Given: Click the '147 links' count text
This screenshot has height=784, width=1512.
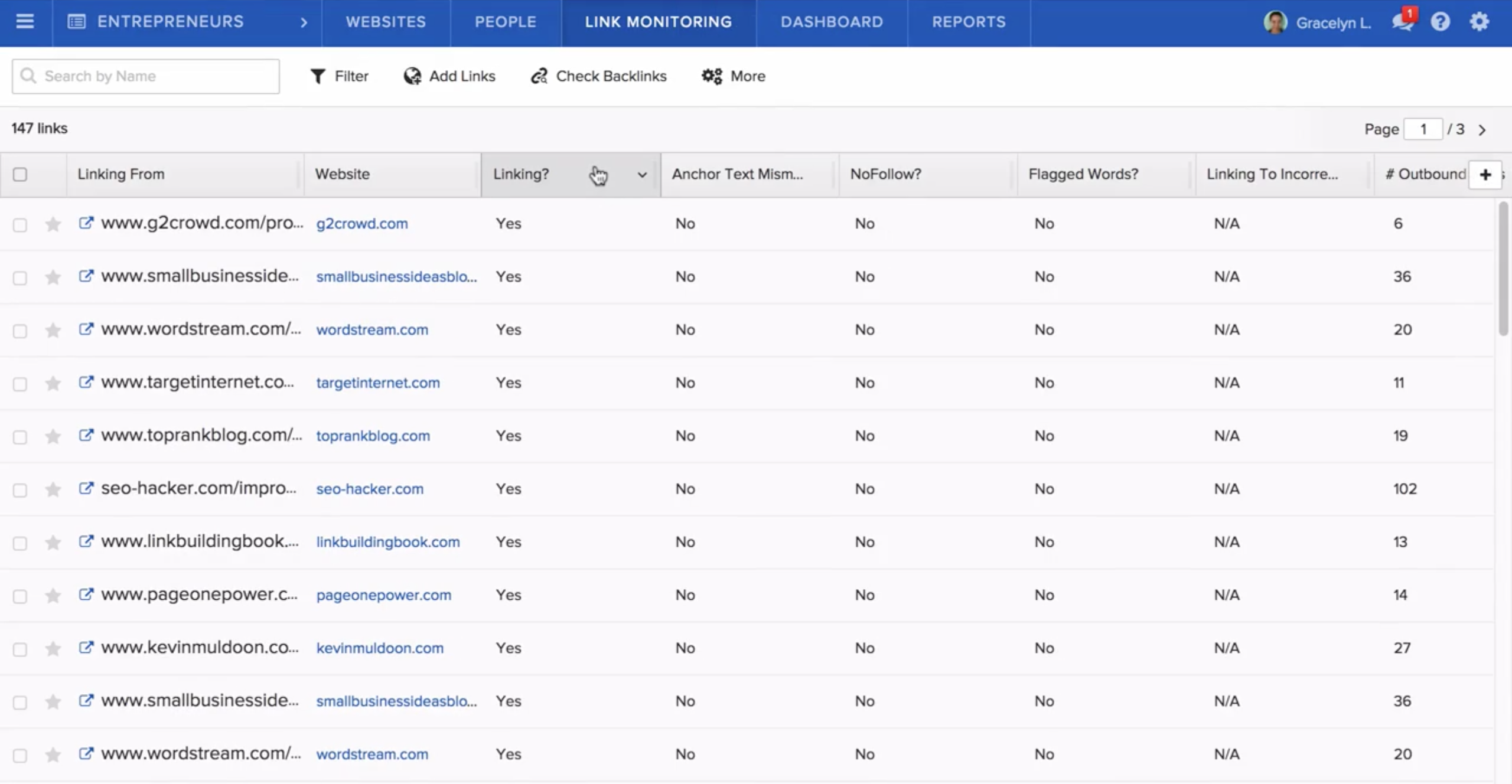Looking at the screenshot, I should coord(40,129).
